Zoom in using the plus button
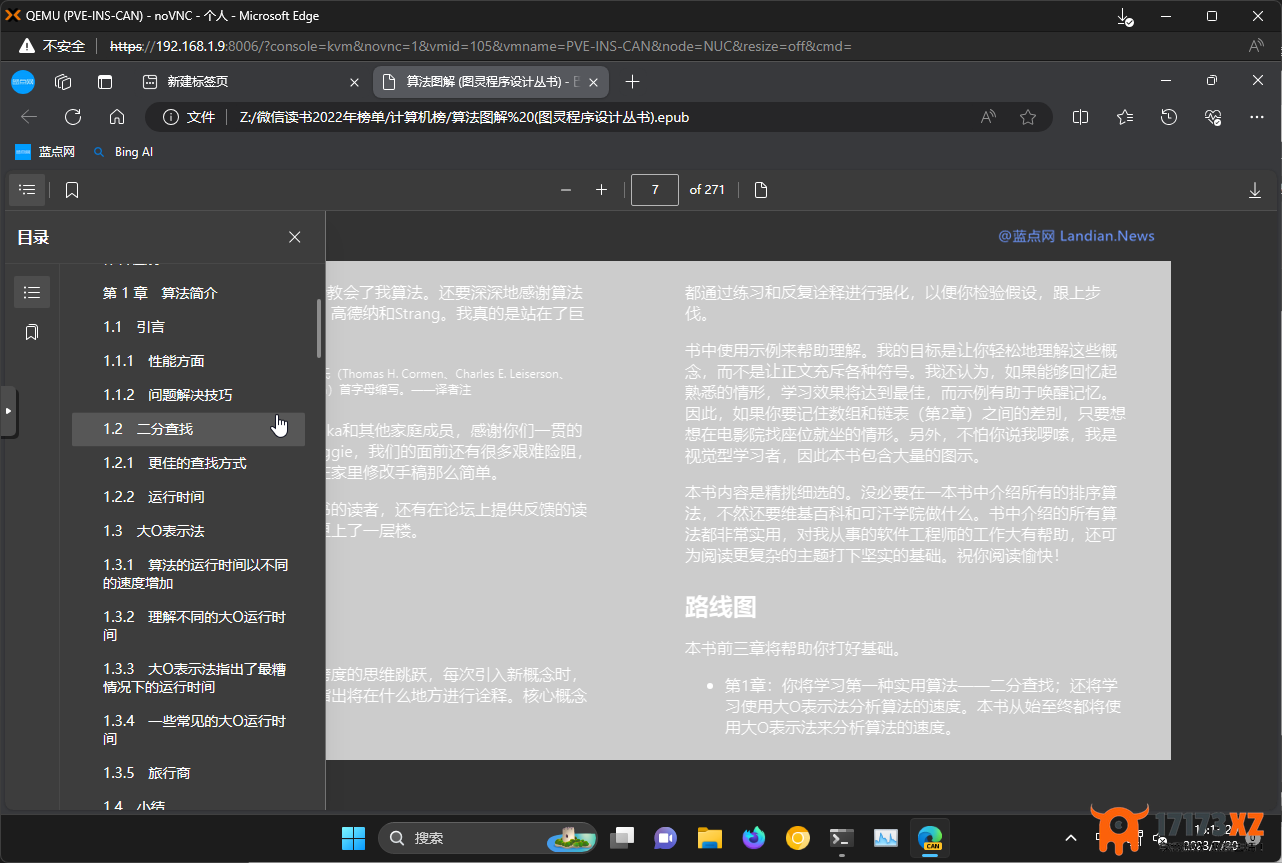 coord(601,190)
